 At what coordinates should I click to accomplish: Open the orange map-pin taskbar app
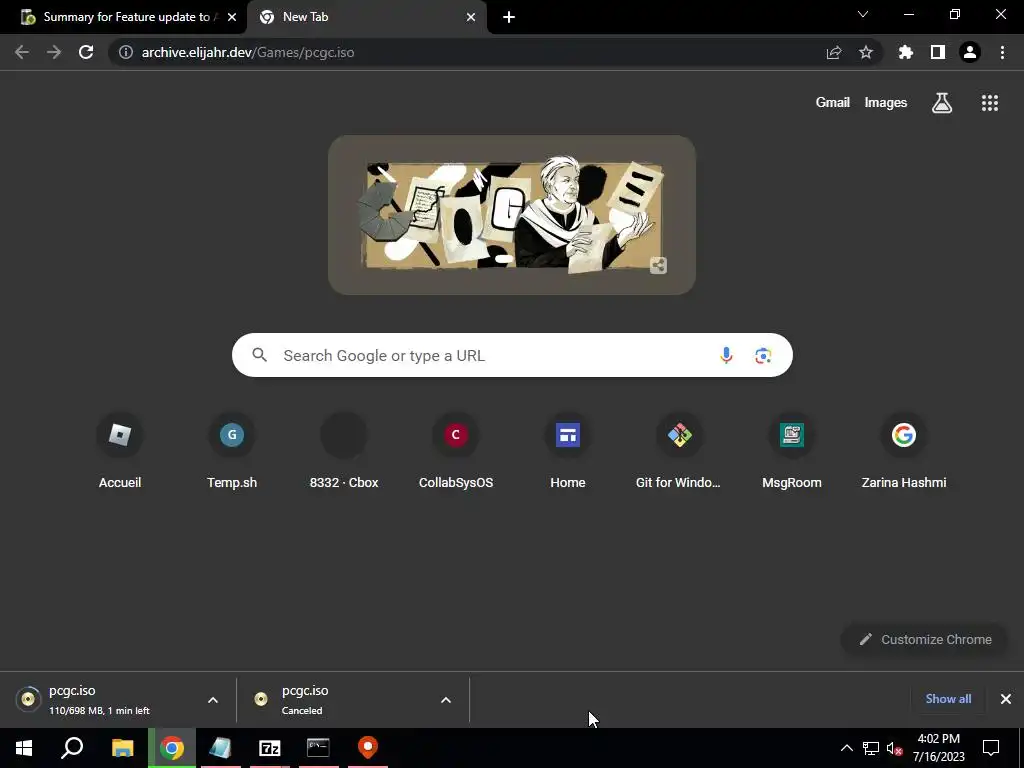[368, 748]
